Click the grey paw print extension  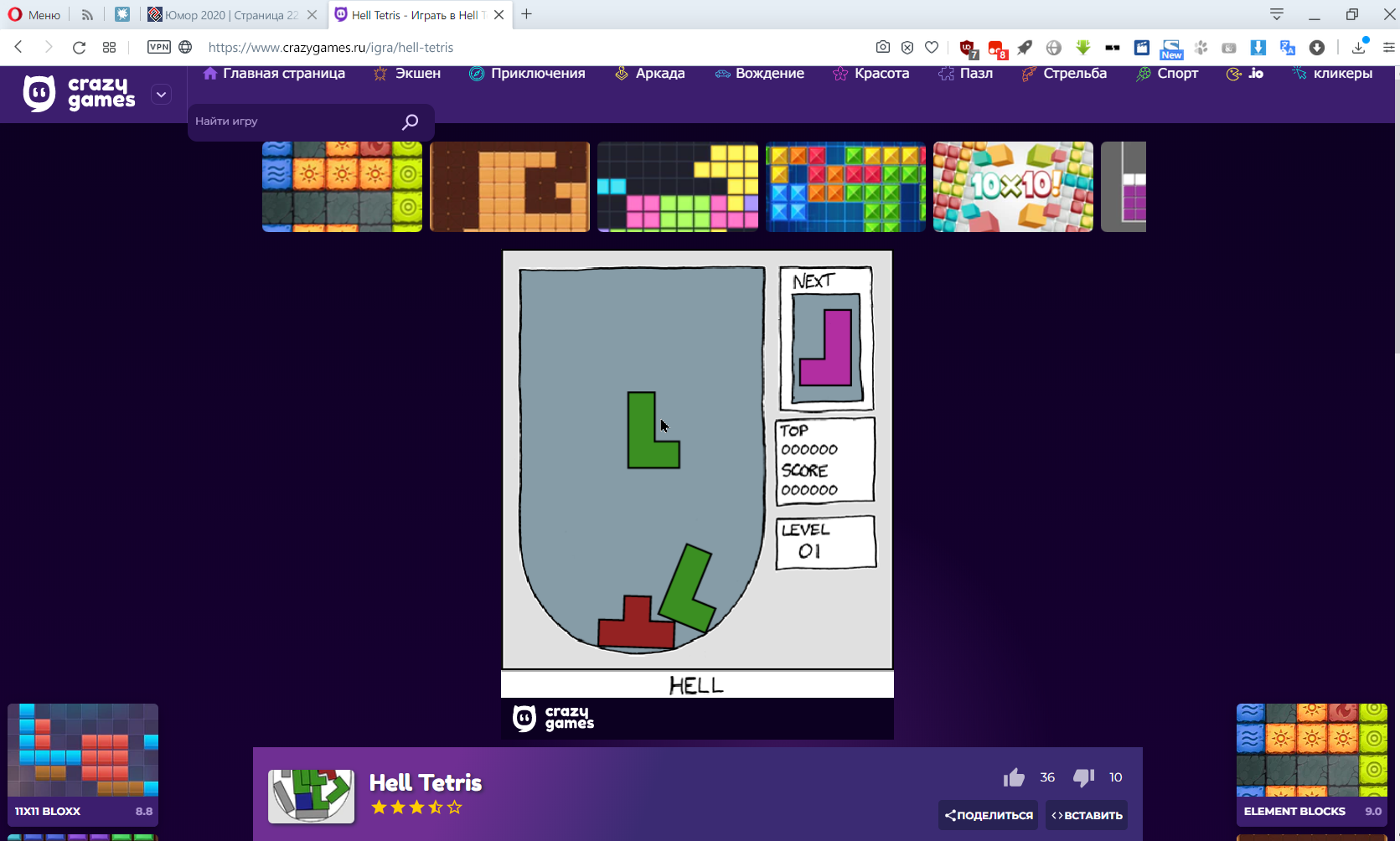(1201, 48)
